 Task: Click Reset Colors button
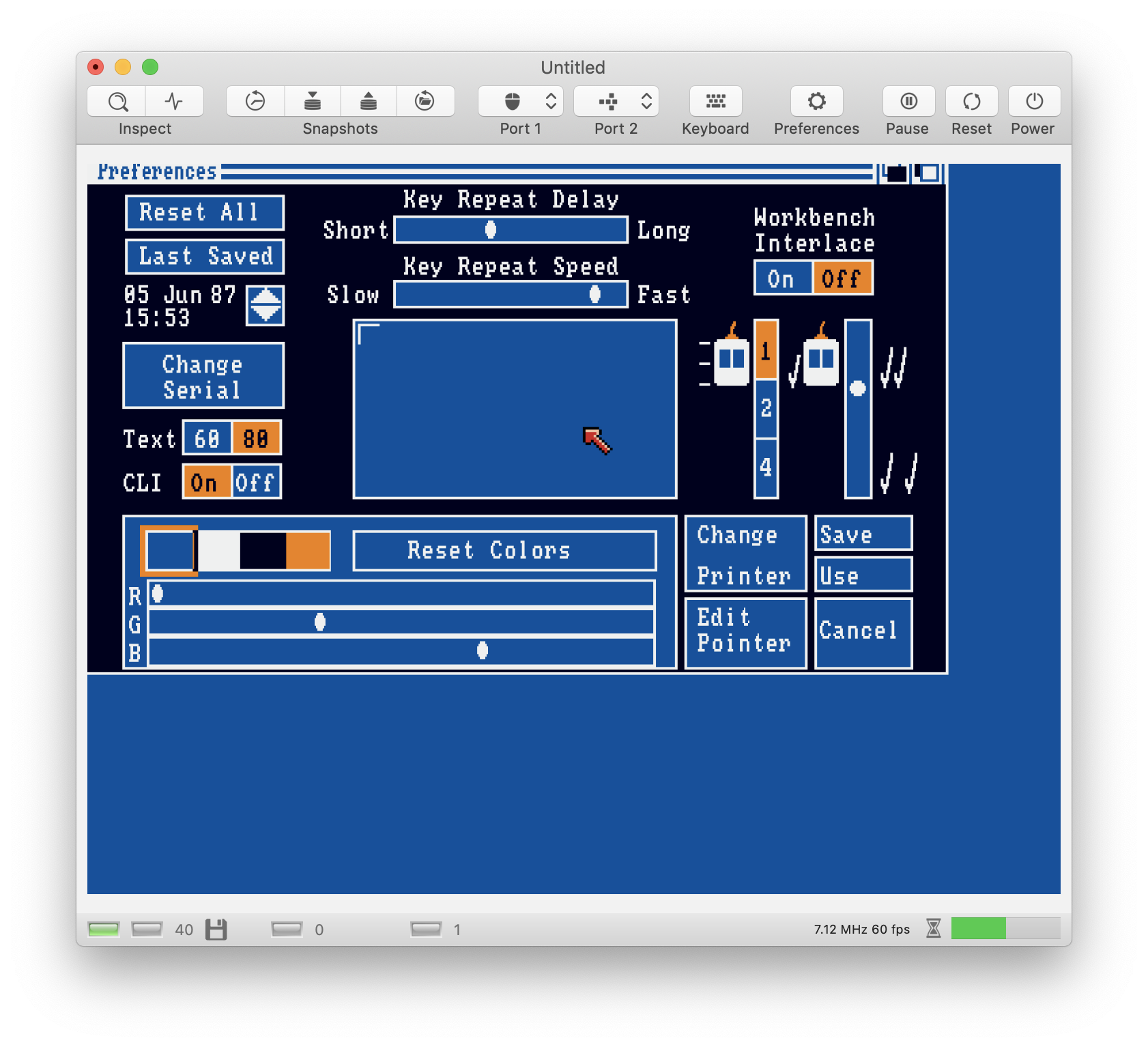tap(505, 550)
